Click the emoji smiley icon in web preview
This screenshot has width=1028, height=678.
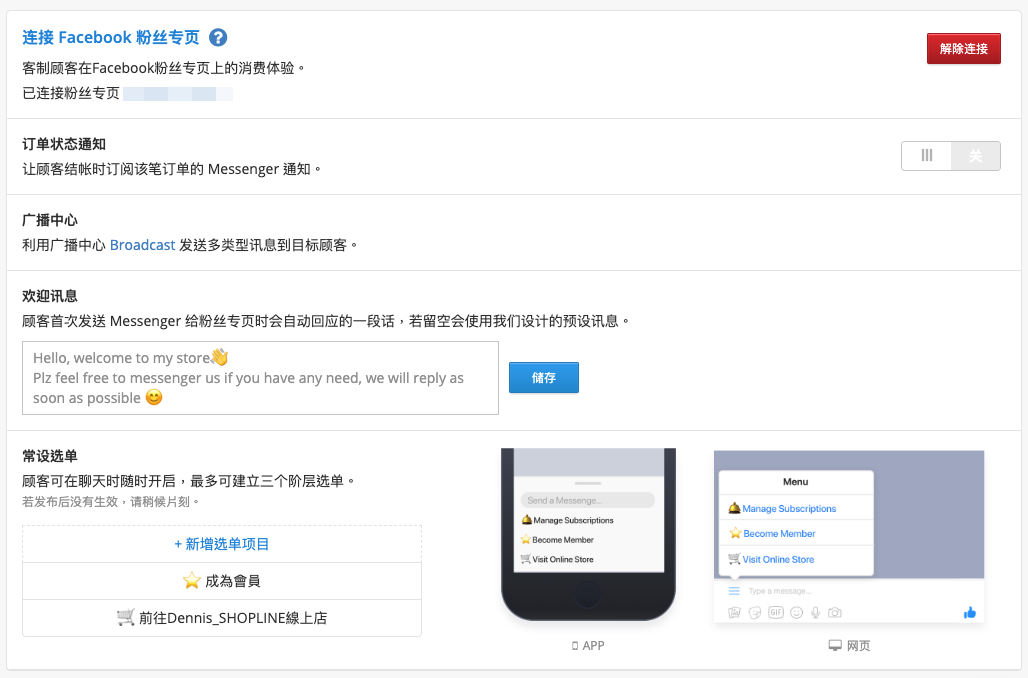point(797,612)
